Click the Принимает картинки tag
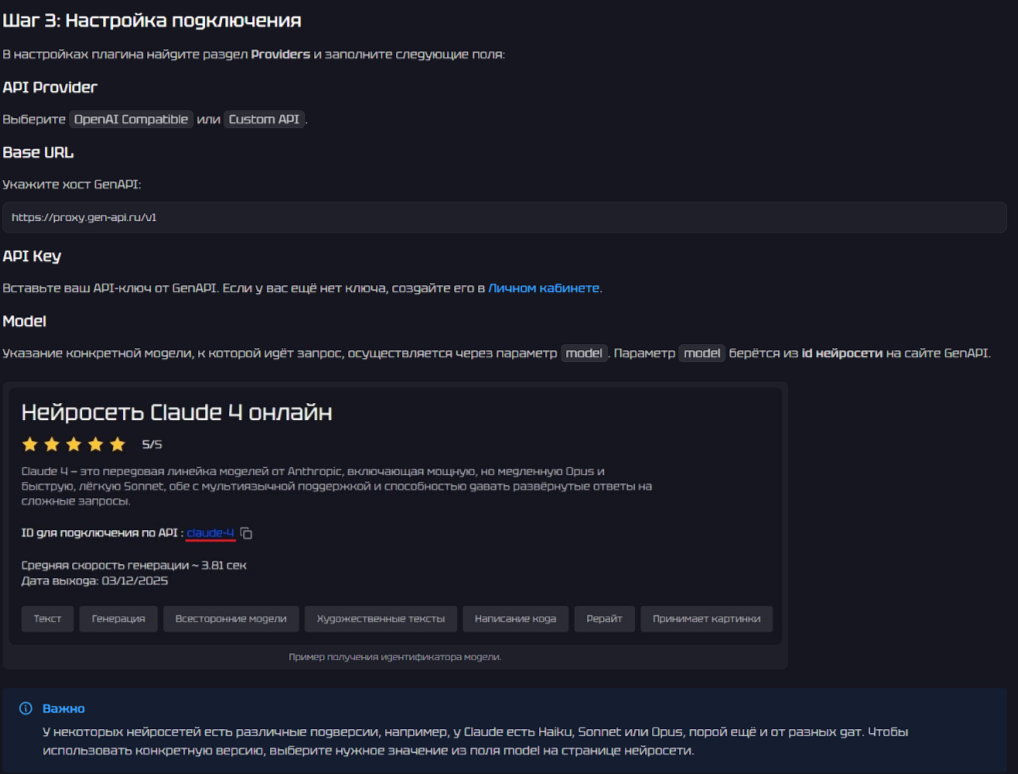Viewport: 1018px width, 774px height. pyautogui.click(x=706, y=618)
